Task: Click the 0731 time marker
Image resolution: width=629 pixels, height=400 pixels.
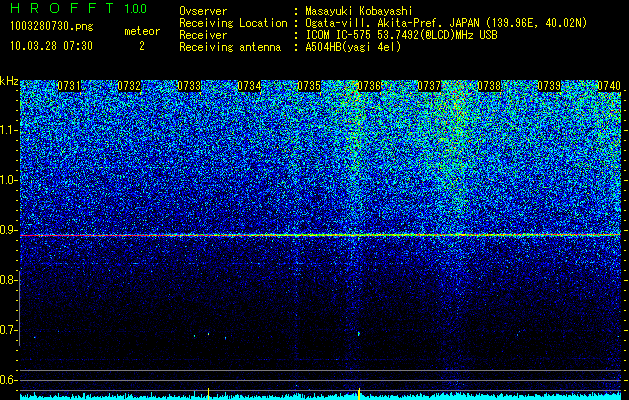Action: (69, 86)
